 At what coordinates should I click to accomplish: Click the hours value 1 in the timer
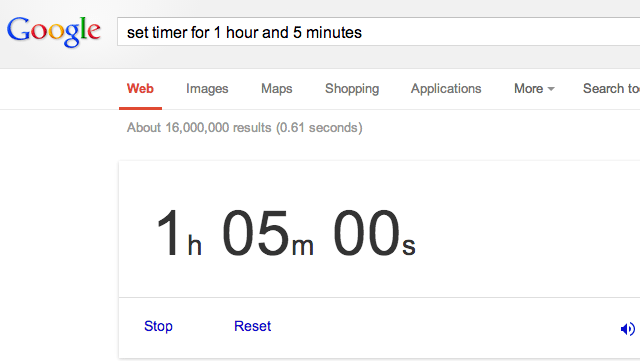tap(168, 232)
